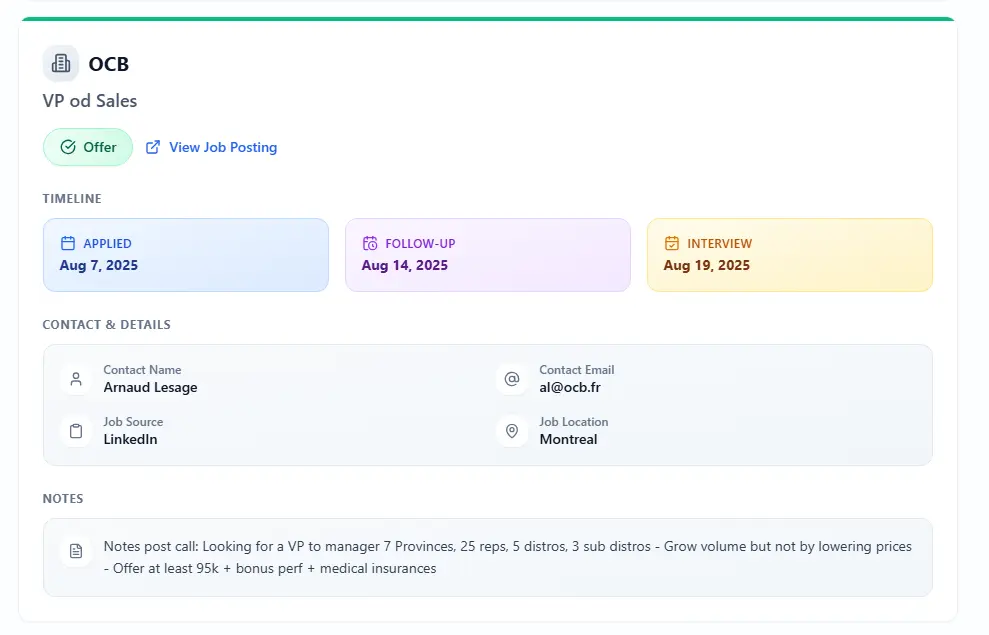Click the map pin icon next to Job Location
Screen dimensions: 989x635
click(512, 431)
